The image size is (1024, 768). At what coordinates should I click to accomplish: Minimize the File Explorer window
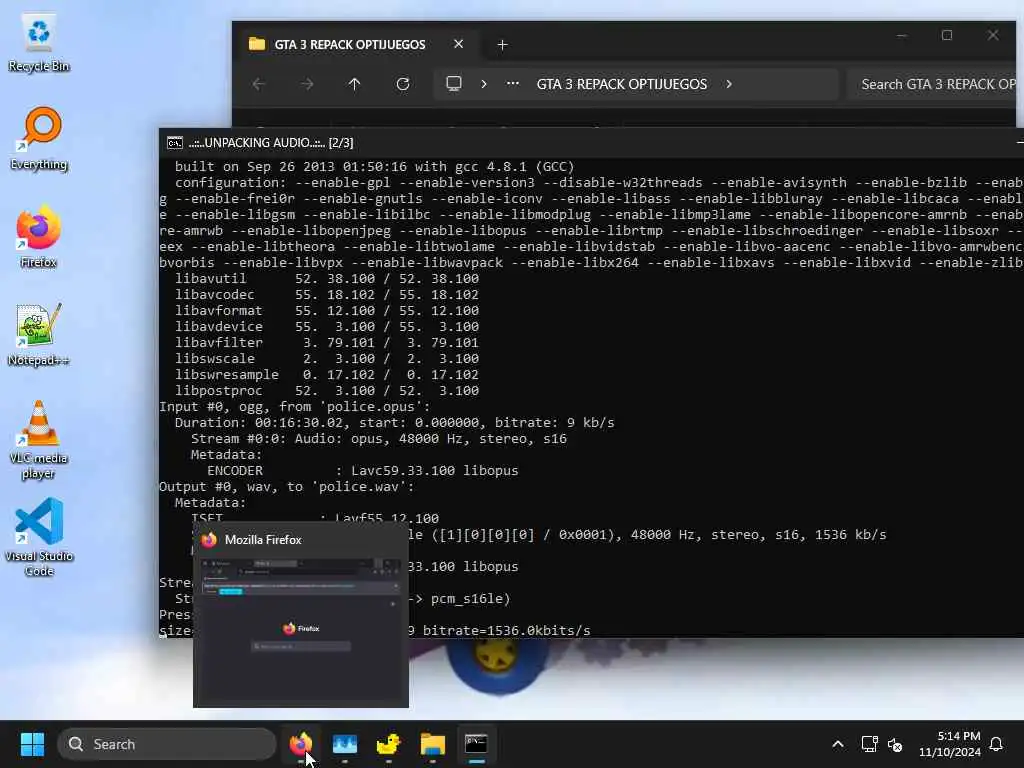click(x=901, y=35)
